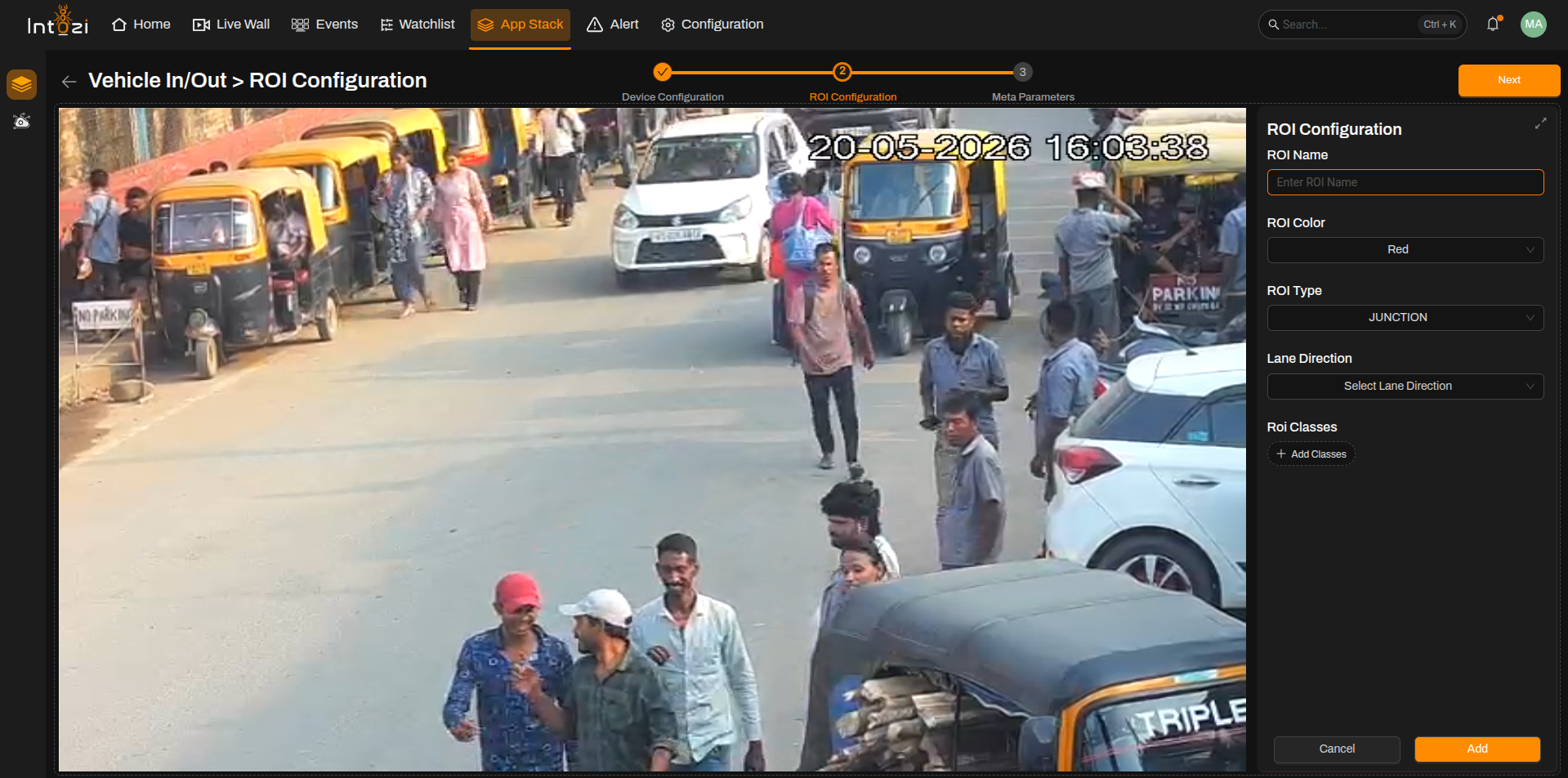Select the completed Device Configuration step

663,72
